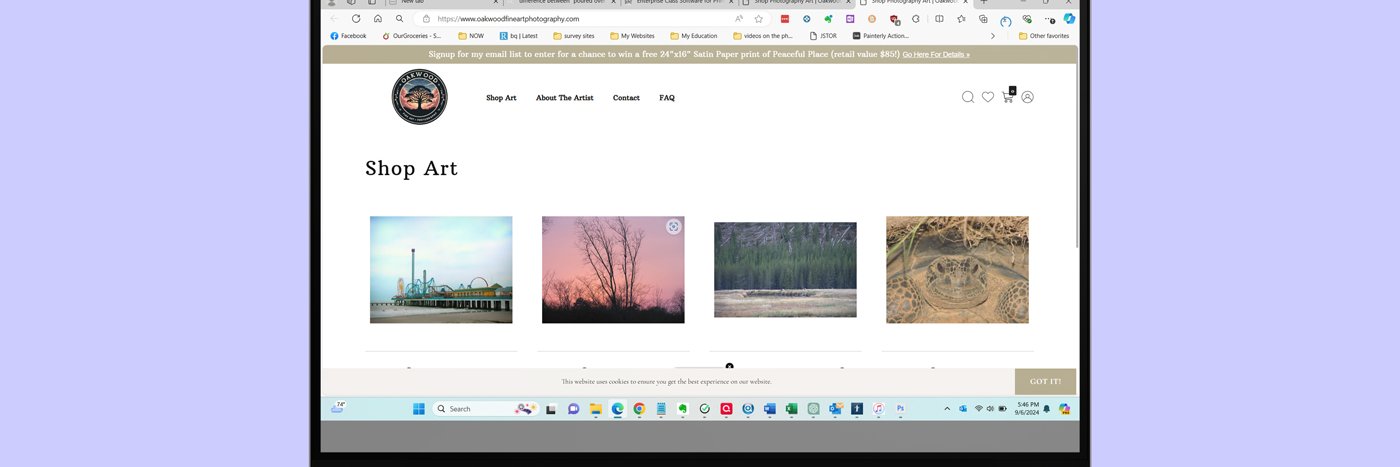Image resolution: width=1400 pixels, height=467 pixels.
Task: Launch Google Chrome from taskbar
Action: (x=639, y=408)
